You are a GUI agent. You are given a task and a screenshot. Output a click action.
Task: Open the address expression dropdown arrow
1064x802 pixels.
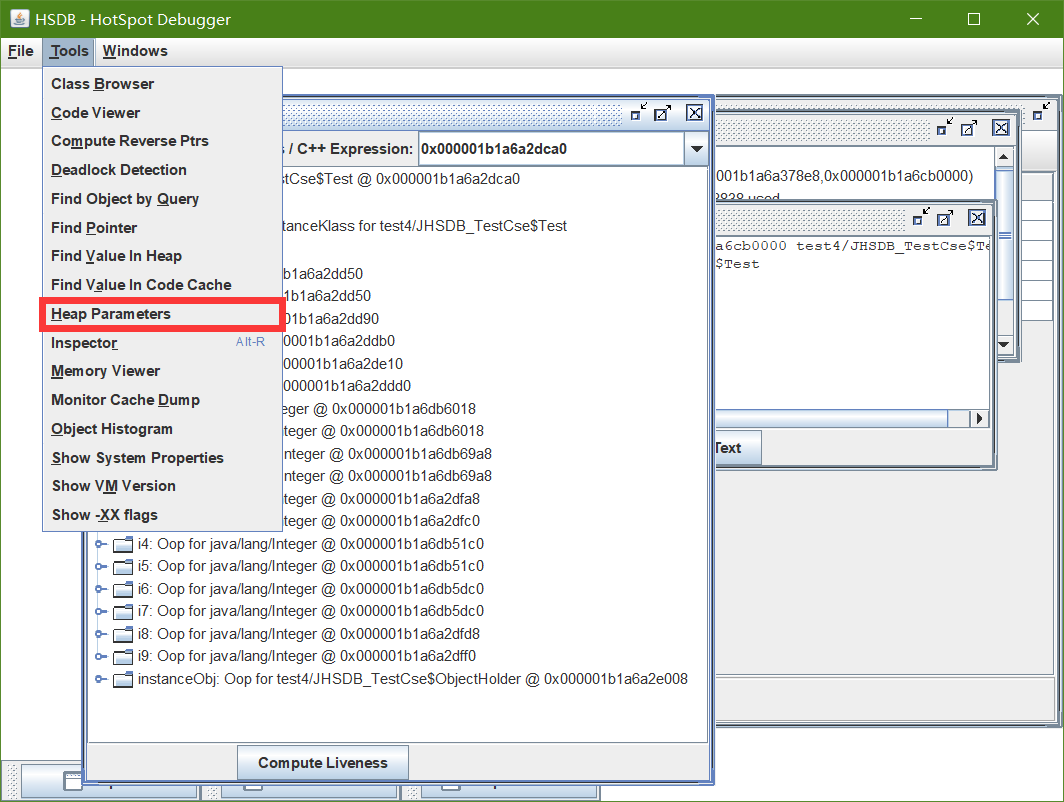(696, 149)
